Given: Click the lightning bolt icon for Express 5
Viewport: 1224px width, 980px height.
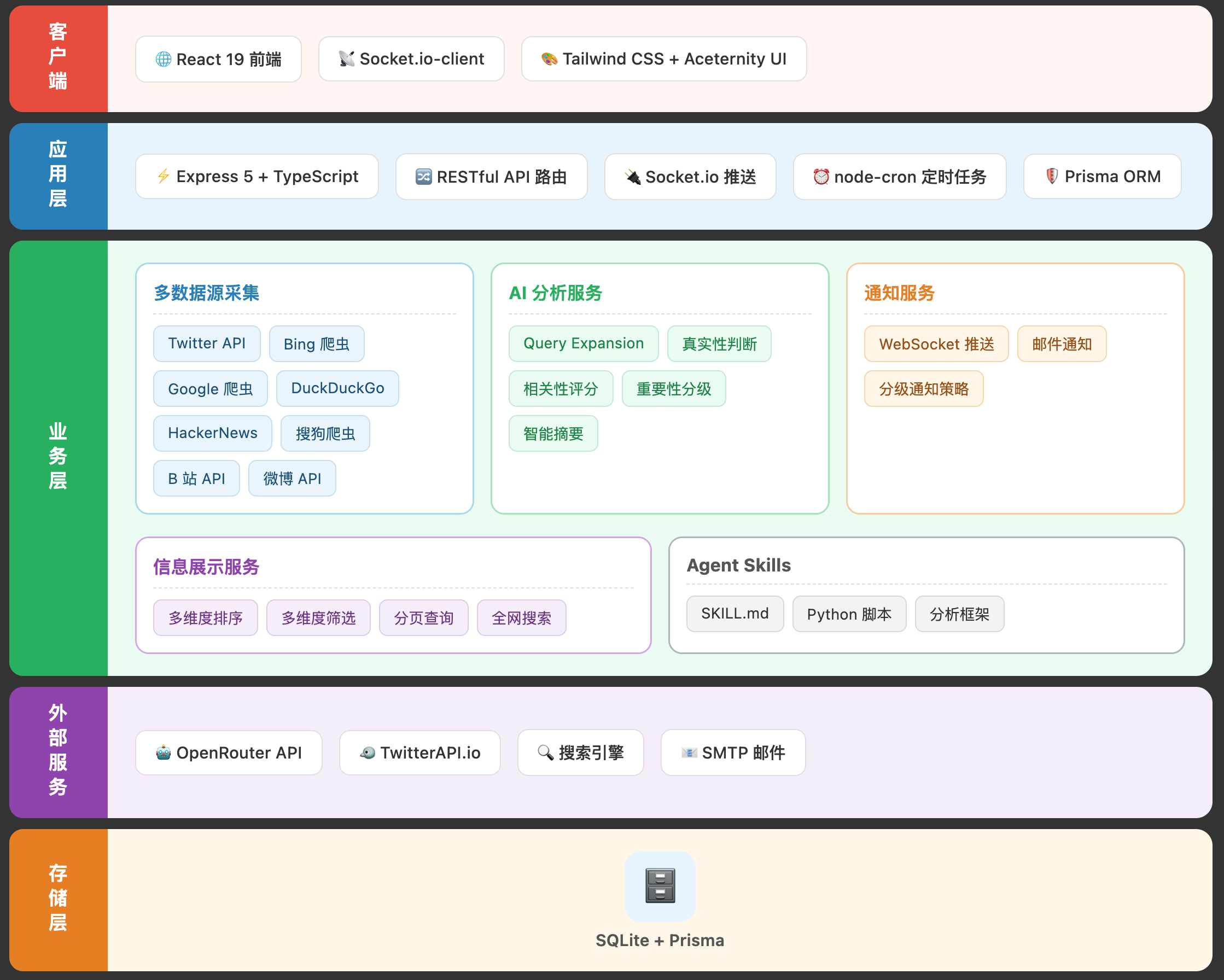Looking at the screenshot, I should click(163, 177).
